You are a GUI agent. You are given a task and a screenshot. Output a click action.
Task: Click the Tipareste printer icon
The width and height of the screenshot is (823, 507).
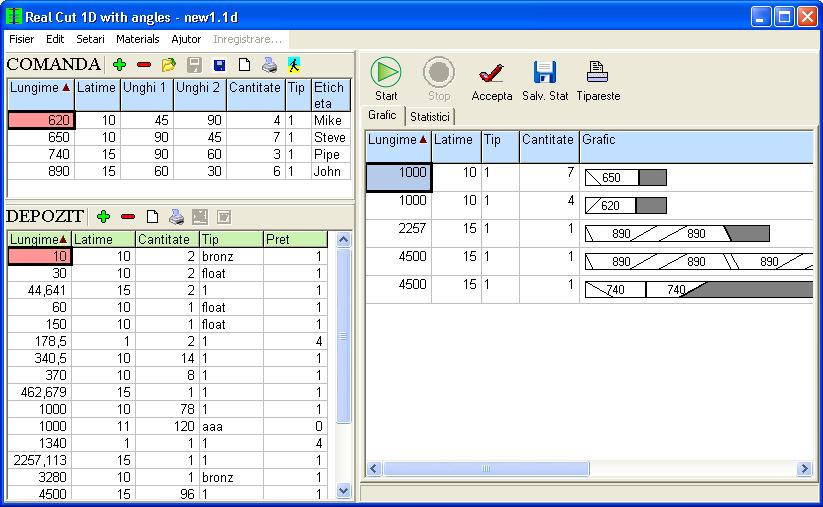point(597,72)
